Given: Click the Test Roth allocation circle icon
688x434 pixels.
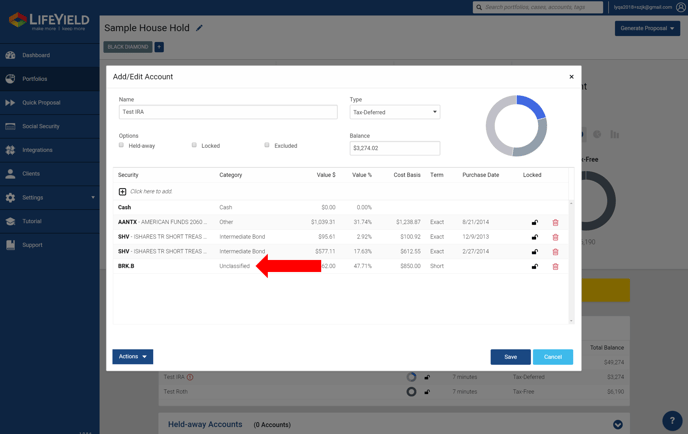Looking at the screenshot, I should point(411,391).
